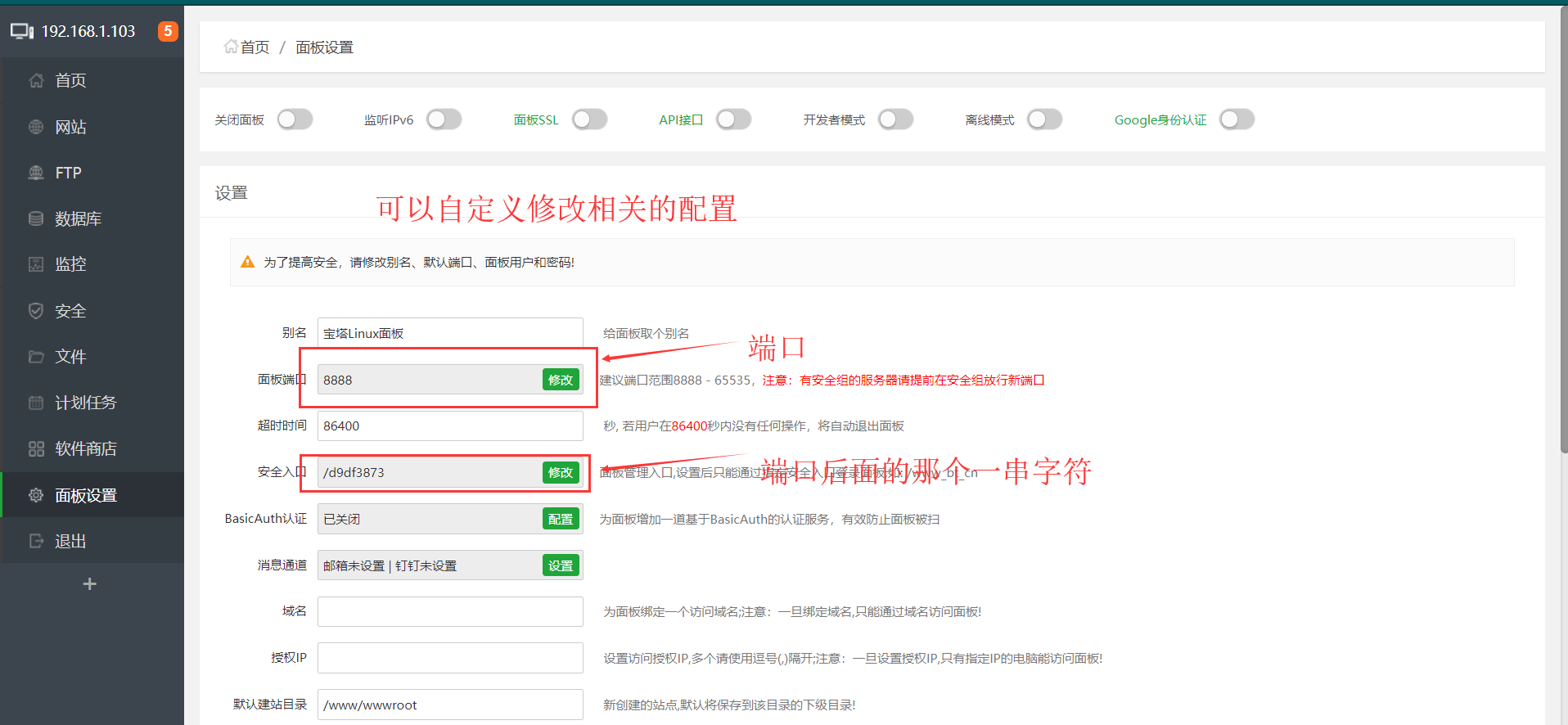This screenshot has height=725, width=1568.
Task: Select 面板设置 sidebar menu item
Action: tap(92, 495)
